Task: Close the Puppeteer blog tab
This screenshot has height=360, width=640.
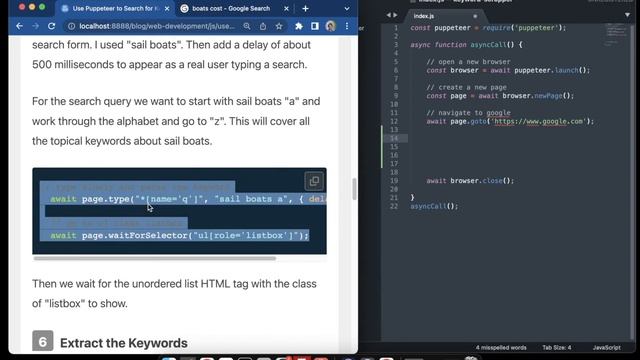Action: tap(167, 9)
